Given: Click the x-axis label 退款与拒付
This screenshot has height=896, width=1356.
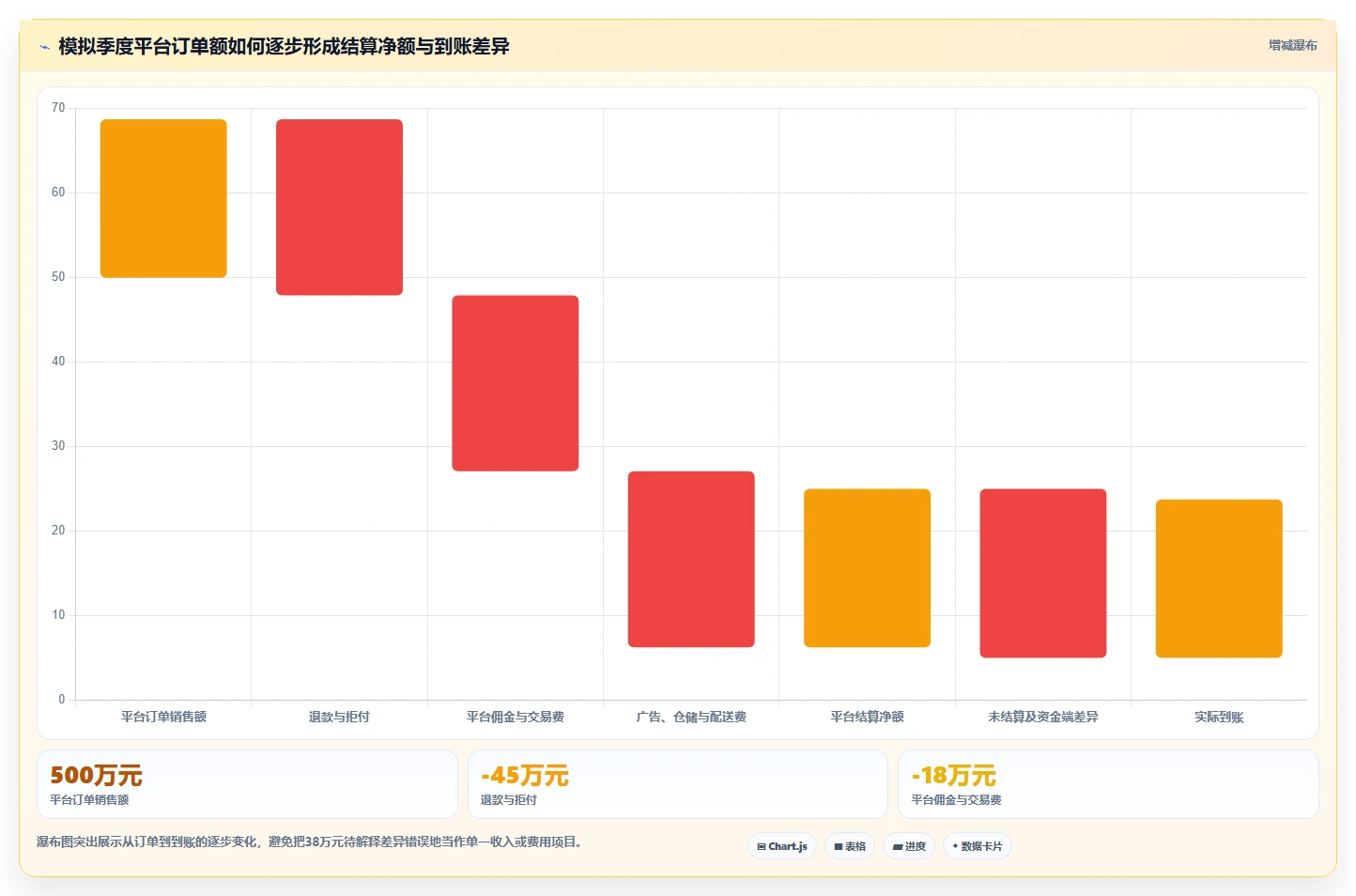Looking at the screenshot, I should 339,717.
